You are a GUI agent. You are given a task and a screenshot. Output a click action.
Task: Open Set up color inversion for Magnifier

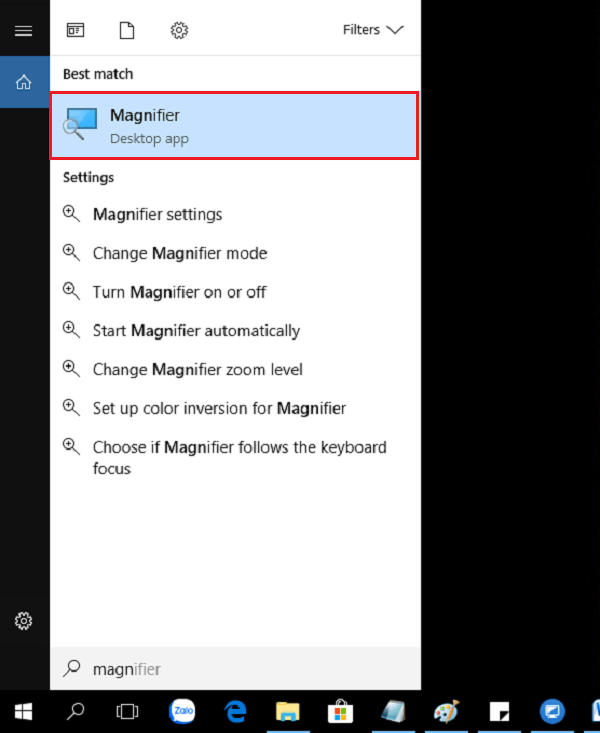219,408
